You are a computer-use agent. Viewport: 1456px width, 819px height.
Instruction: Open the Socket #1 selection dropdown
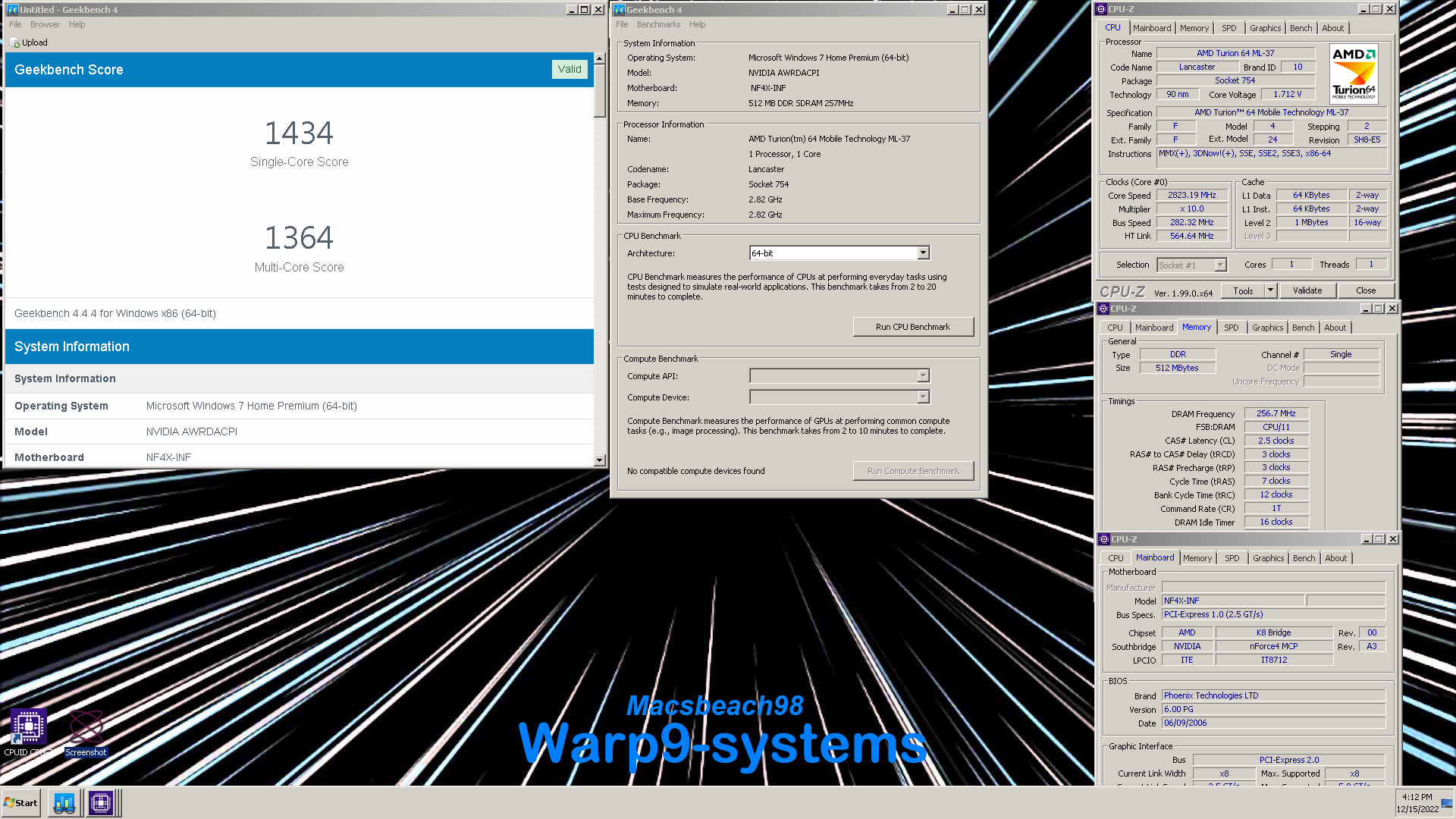1220,265
